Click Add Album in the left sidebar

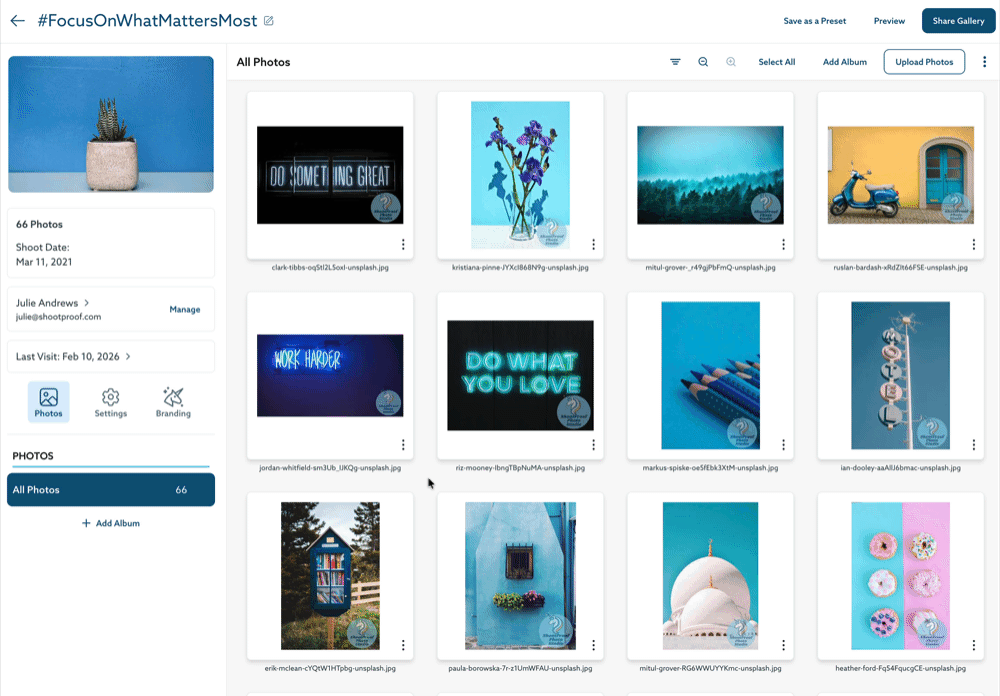111,523
